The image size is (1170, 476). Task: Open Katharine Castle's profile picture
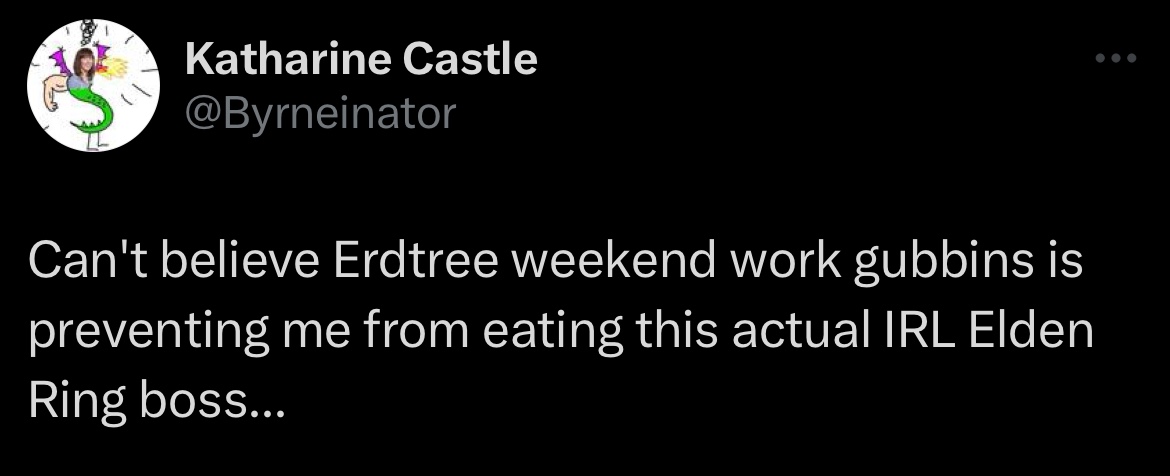[93, 85]
